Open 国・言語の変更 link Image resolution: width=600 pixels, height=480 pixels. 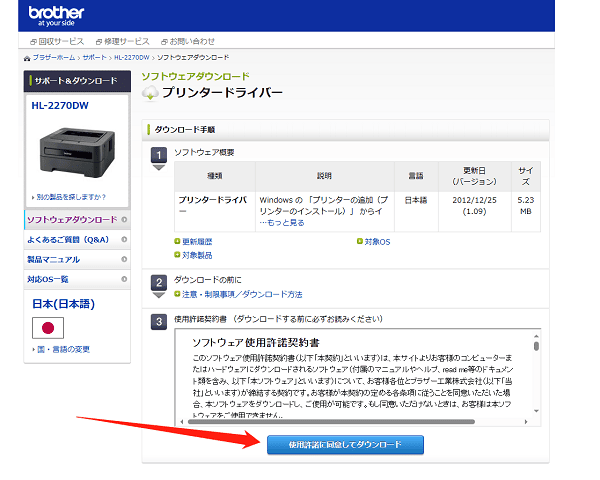point(63,349)
